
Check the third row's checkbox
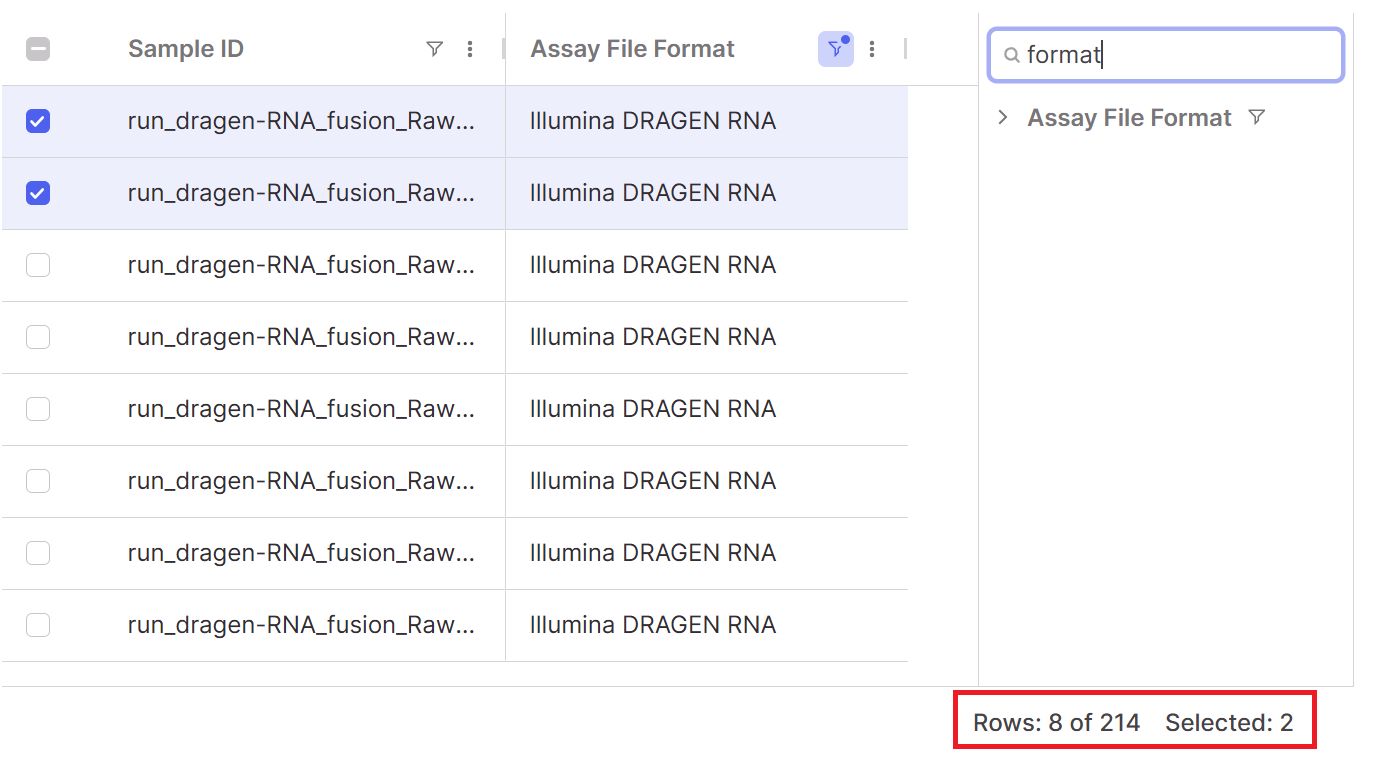coord(38,265)
